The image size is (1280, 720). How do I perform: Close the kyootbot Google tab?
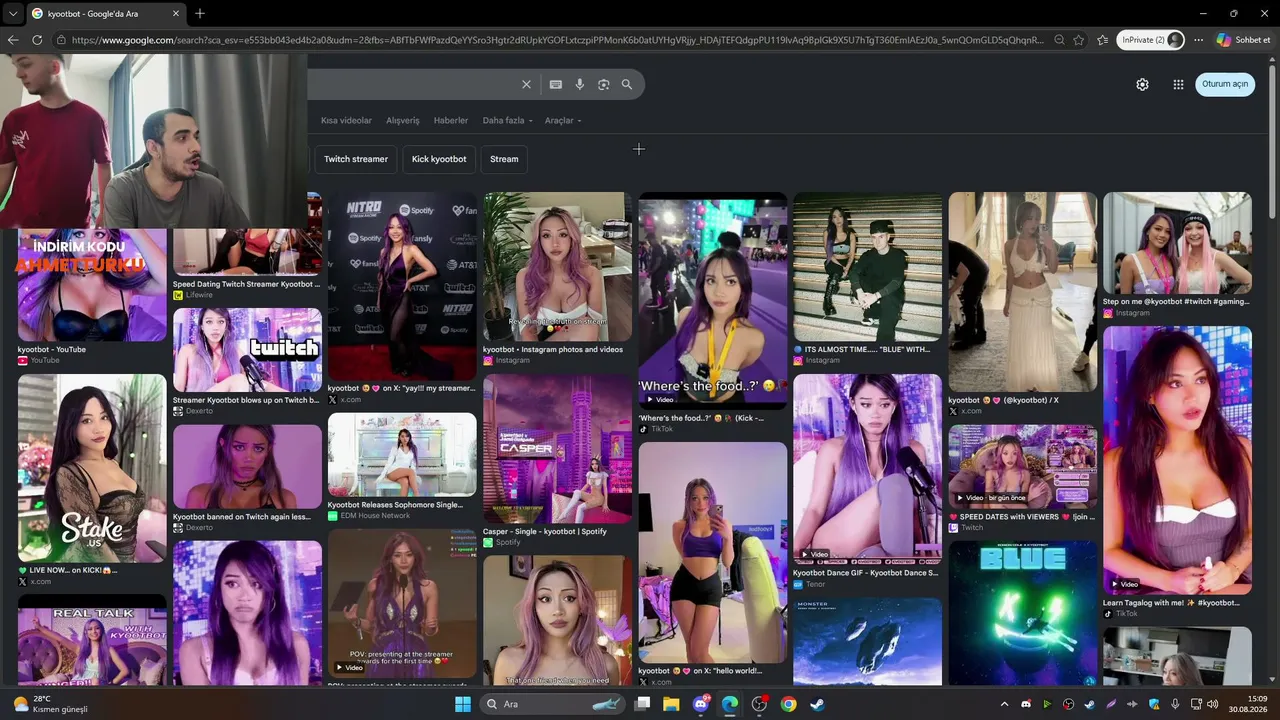click(176, 13)
